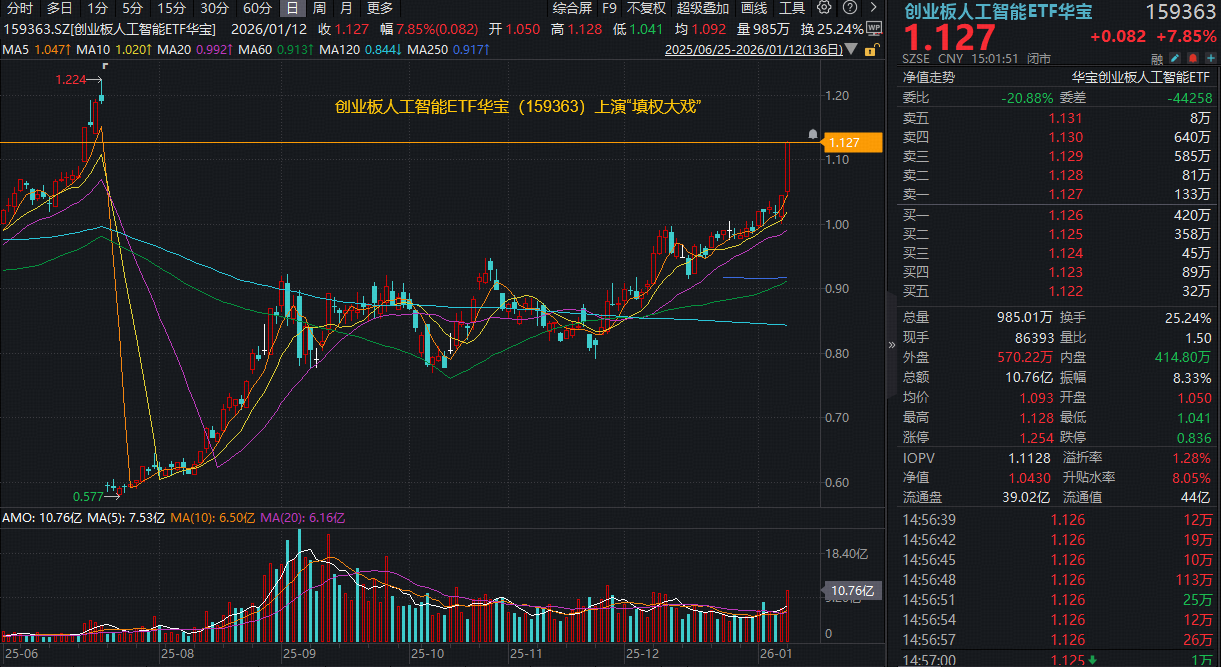The image size is (1221, 667).
Task: Open the 工具 tools menu
Action: pyautogui.click(x=792, y=8)
